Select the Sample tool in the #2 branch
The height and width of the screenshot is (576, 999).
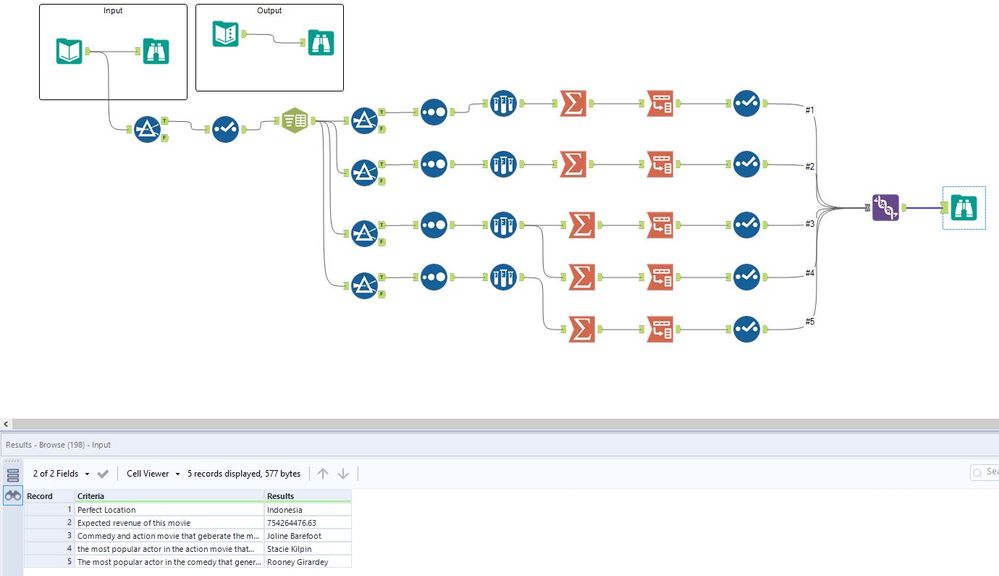coord(503,164)
